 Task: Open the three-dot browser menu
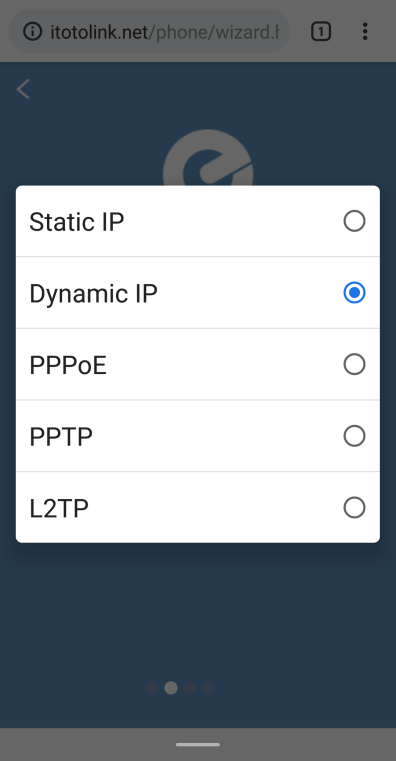coord(365,32)
